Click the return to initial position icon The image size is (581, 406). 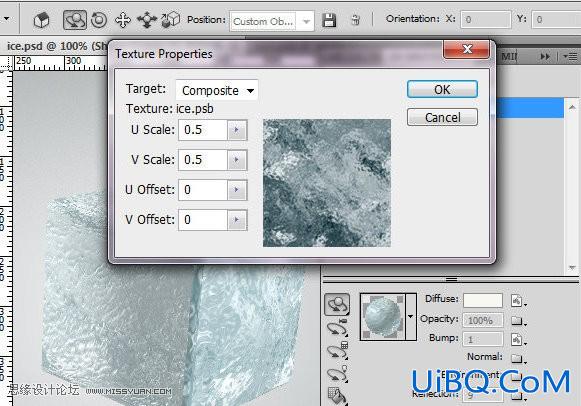tap(42, 20)
